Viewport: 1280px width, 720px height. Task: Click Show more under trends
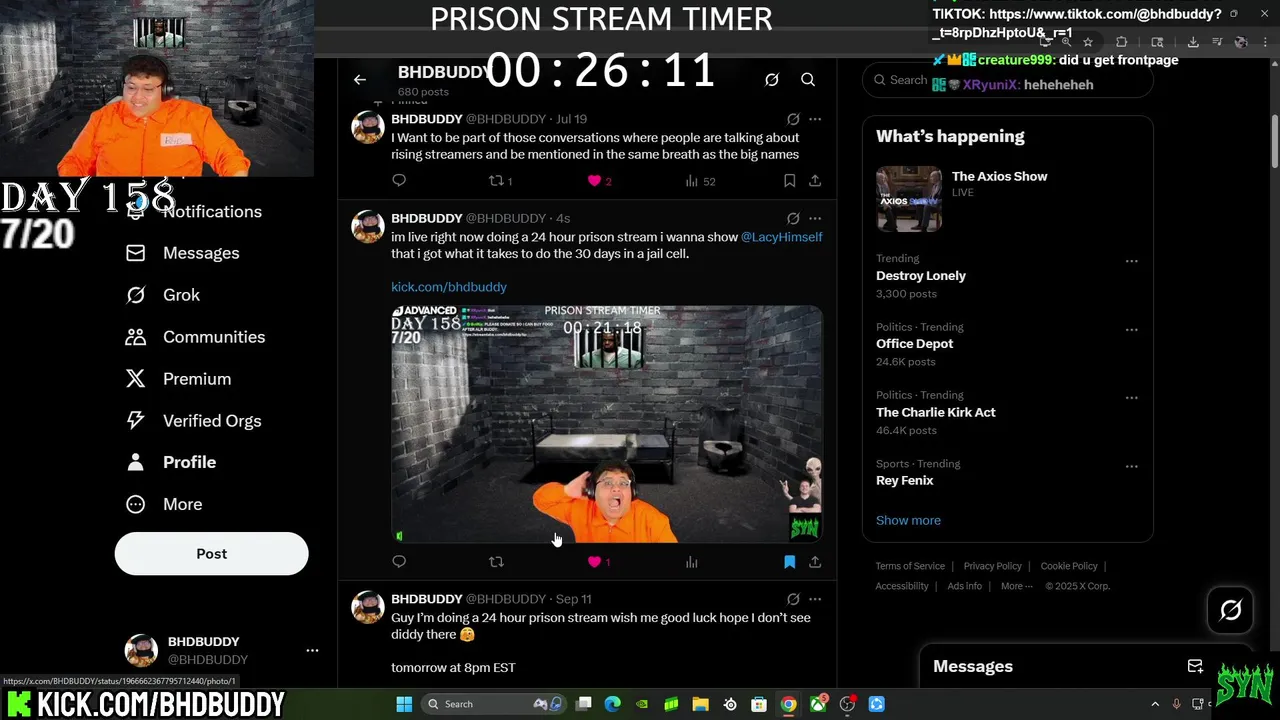pos(908,520)
